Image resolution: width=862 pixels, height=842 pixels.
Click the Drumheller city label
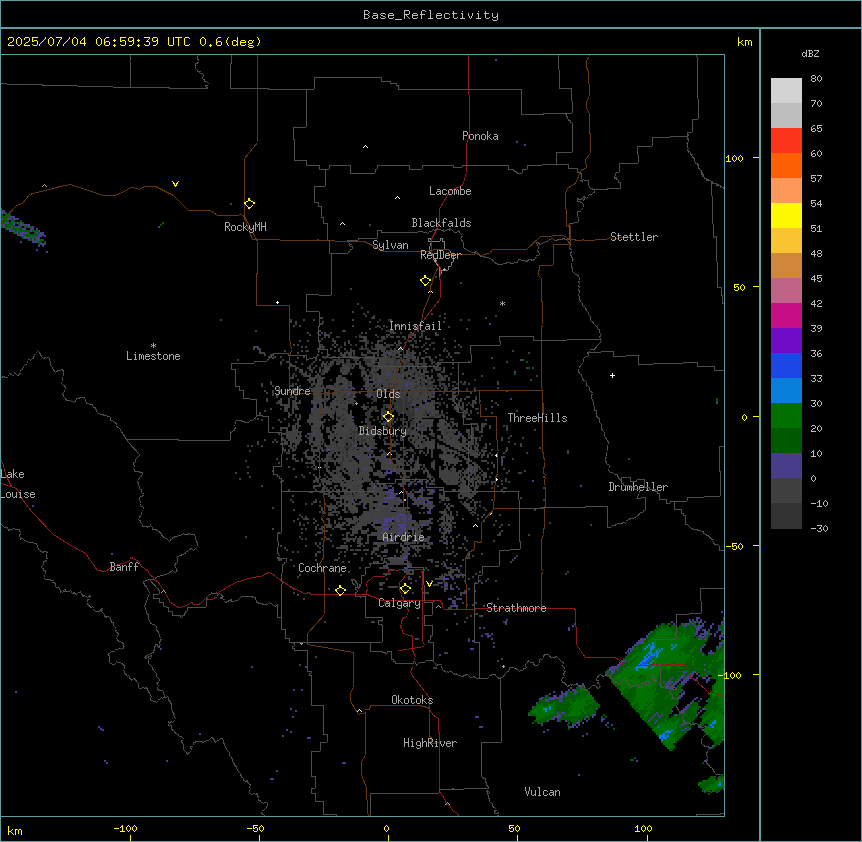pyautogui.click(x=638, y=487)
